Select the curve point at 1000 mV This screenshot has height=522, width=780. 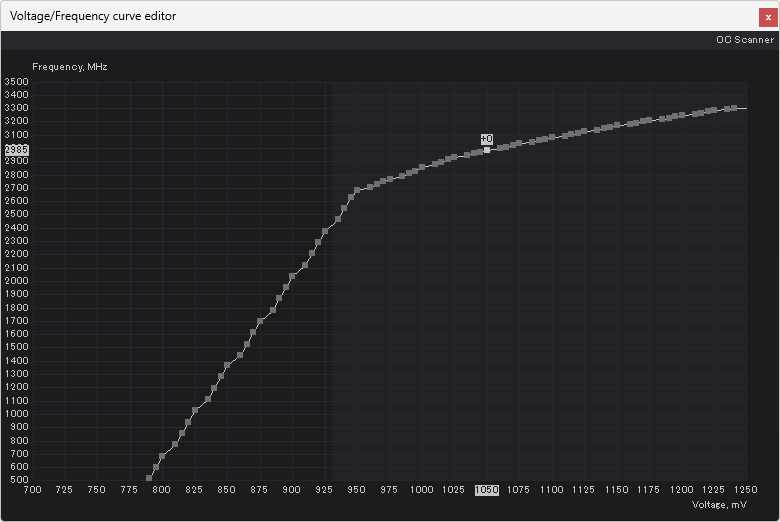tap(422, 167)
